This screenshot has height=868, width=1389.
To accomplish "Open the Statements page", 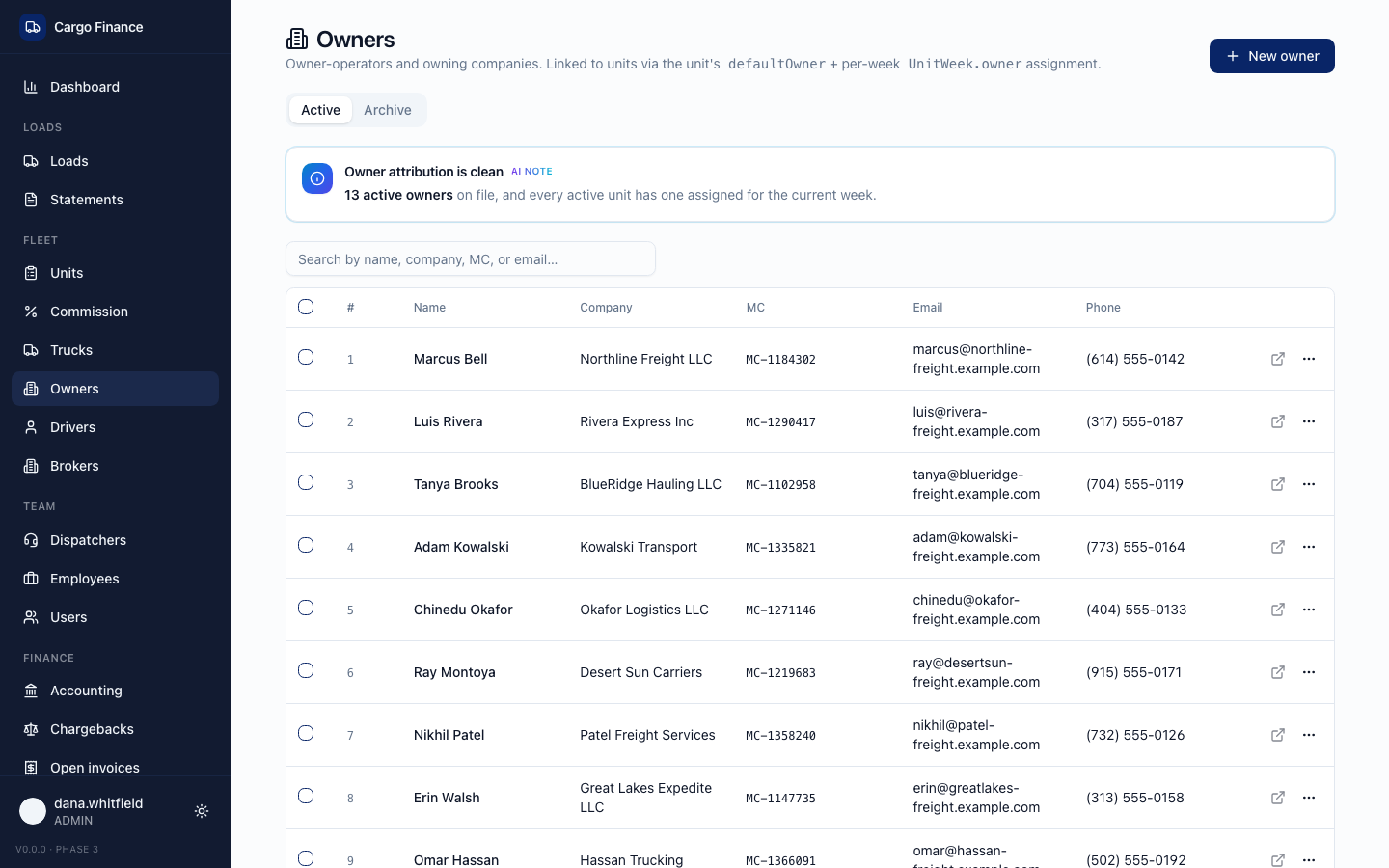I will click(115, 200).
